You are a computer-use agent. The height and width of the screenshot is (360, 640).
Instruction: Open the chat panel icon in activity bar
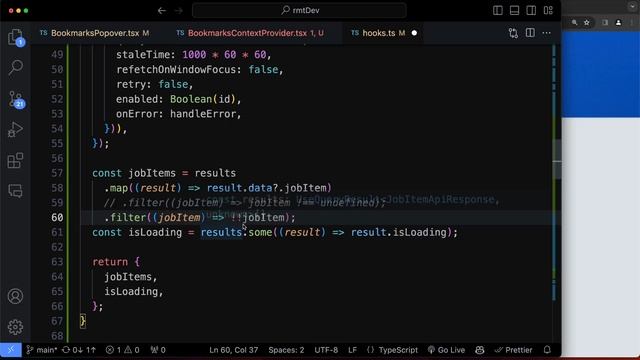point(16,191)
